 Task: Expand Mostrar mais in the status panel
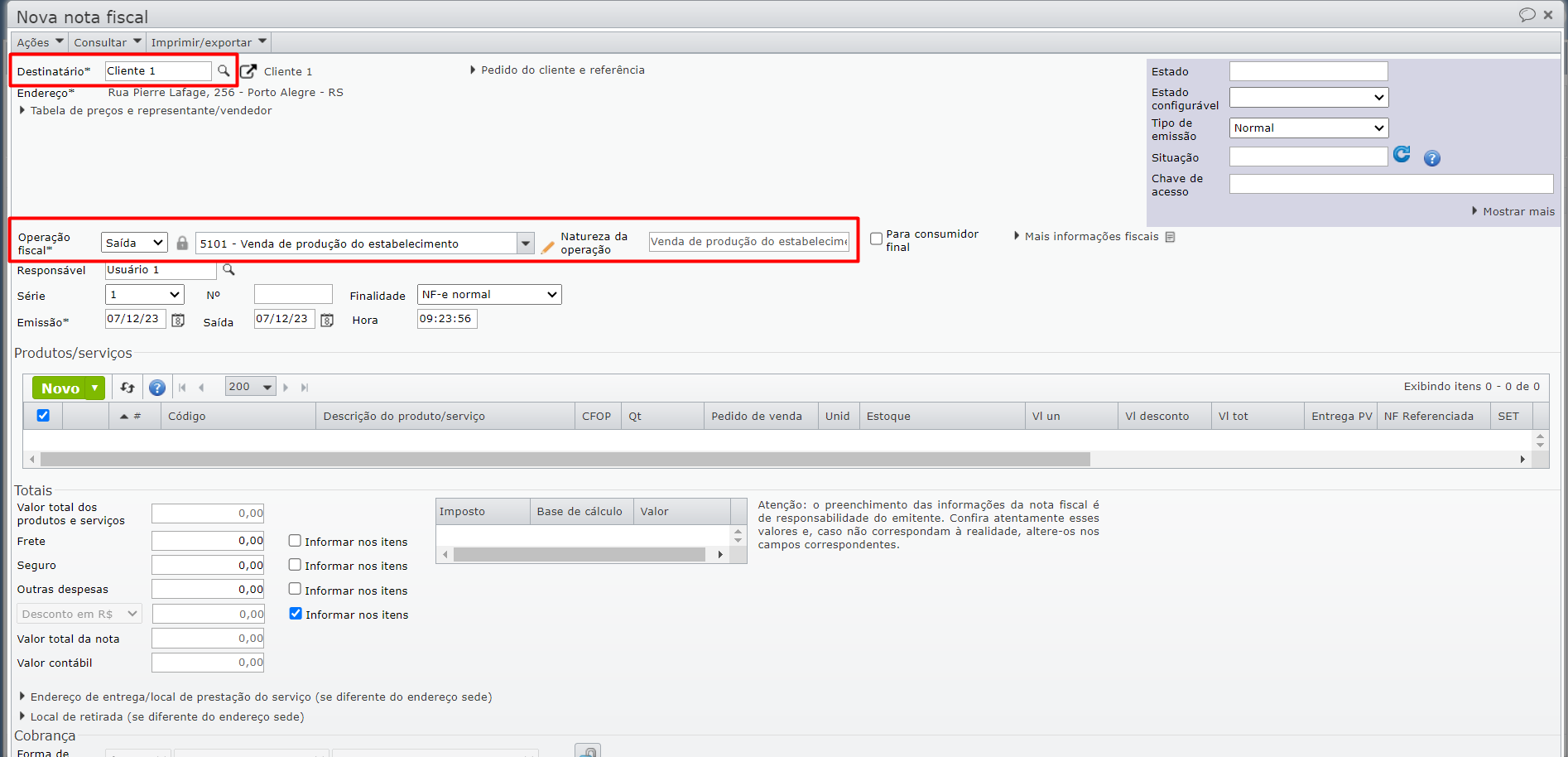pyautogui.click(x=1513, y=212)
